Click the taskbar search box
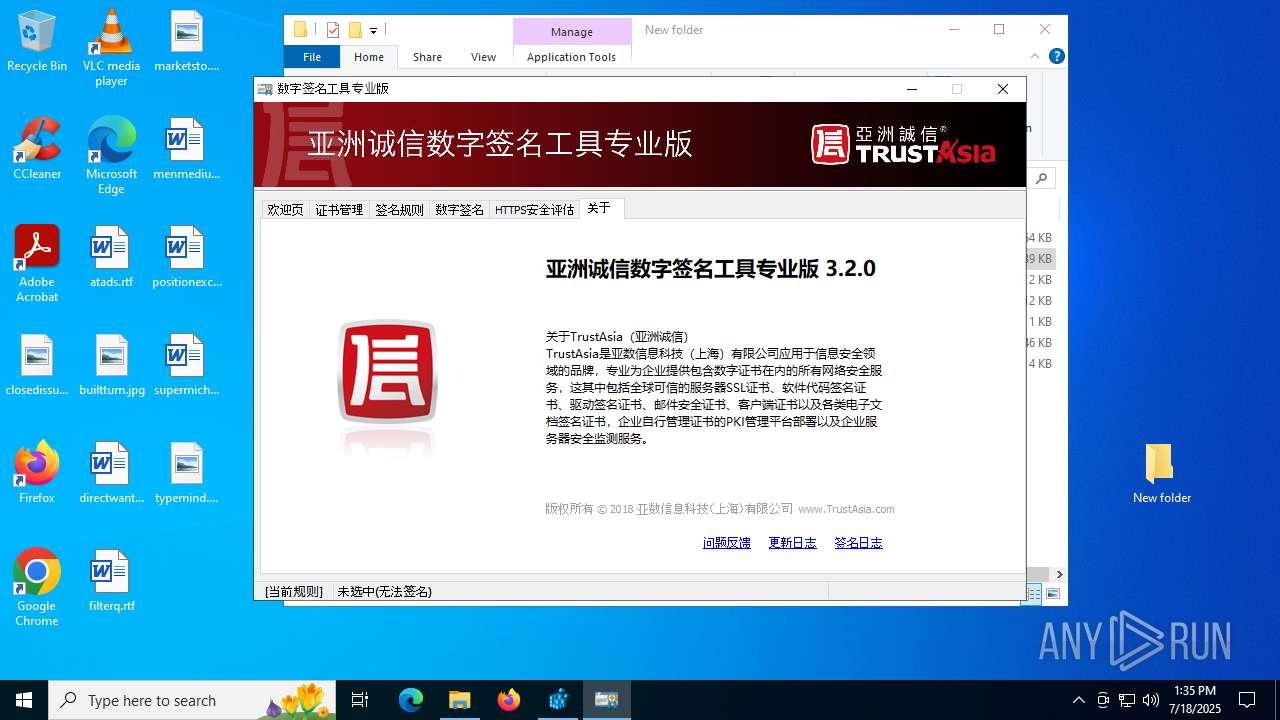The height and width of the screenshot is (720, 1280). (192, 700)
